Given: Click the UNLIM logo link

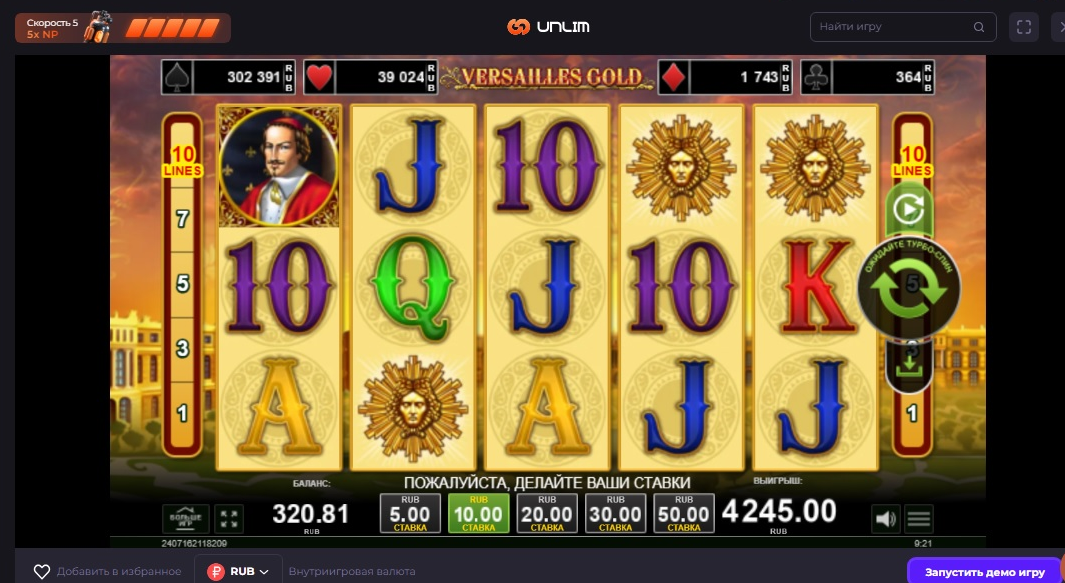Looking at the screenshot, I should [548, 27].
